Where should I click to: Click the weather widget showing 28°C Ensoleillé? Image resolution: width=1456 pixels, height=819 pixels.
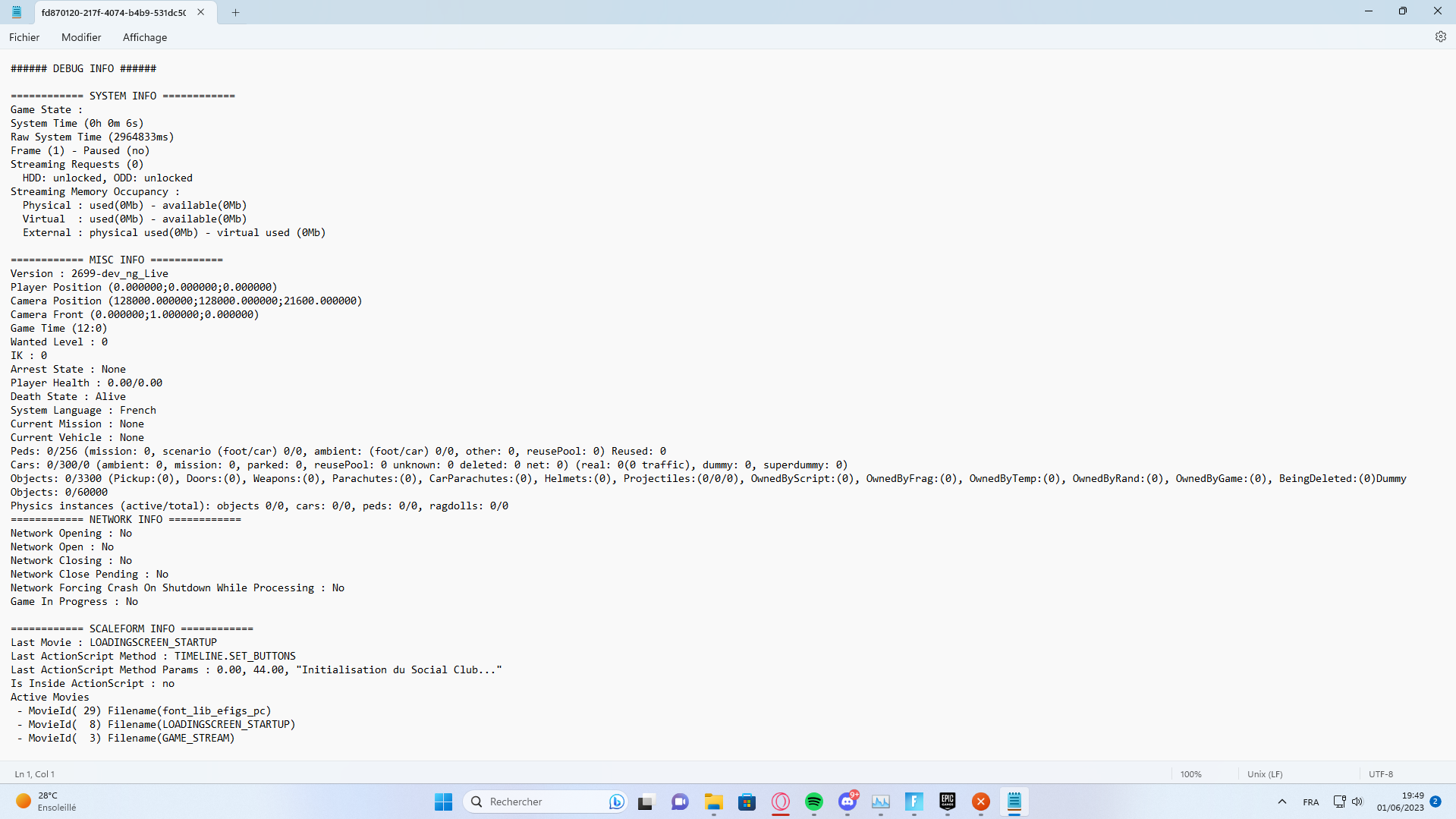click(46, 801)
